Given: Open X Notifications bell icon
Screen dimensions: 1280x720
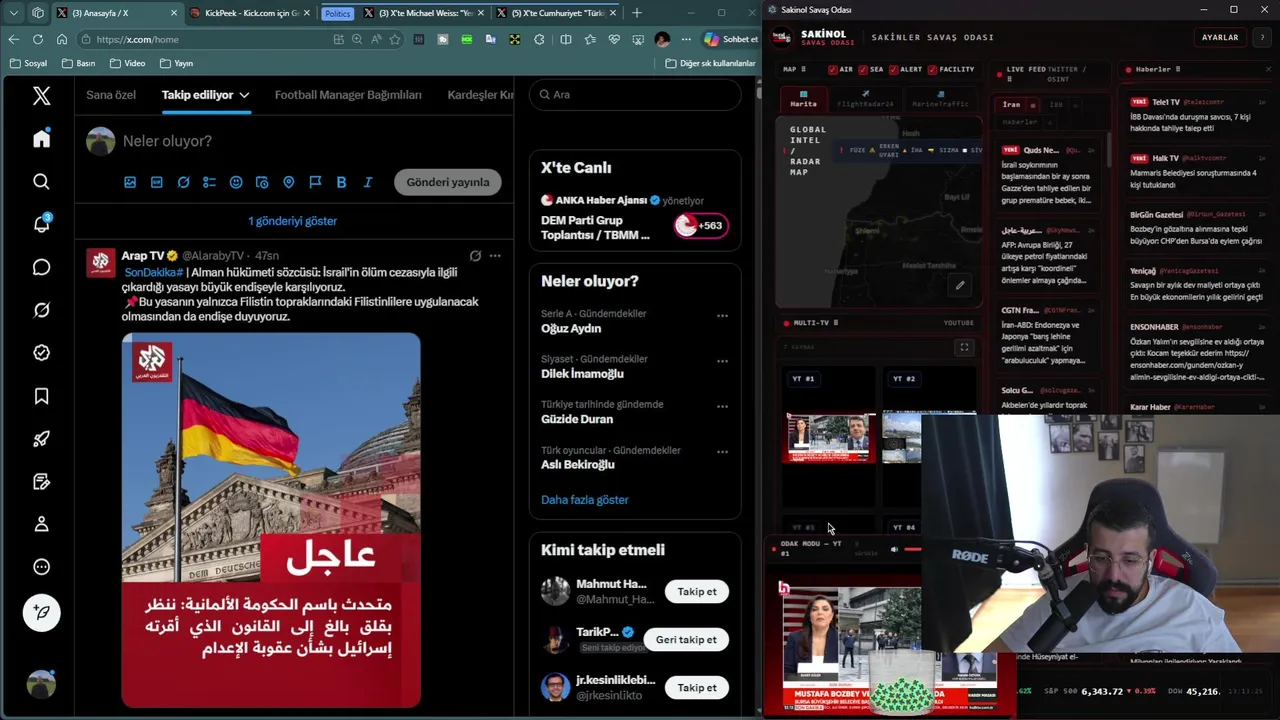Looking at the screenshot, I should coord(41,224).
